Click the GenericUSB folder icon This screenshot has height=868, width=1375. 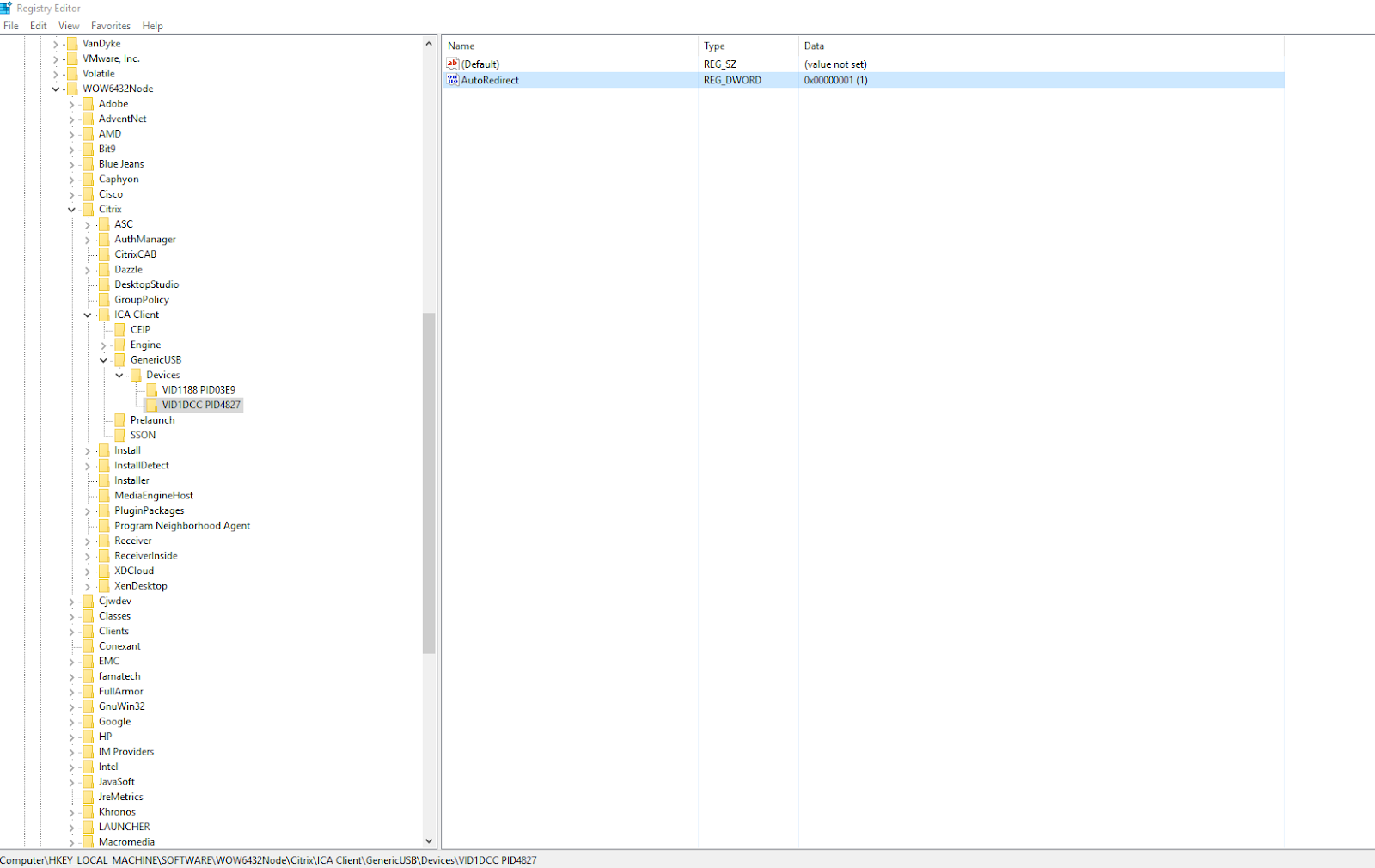pyautogui.click(x=120, y=359)
